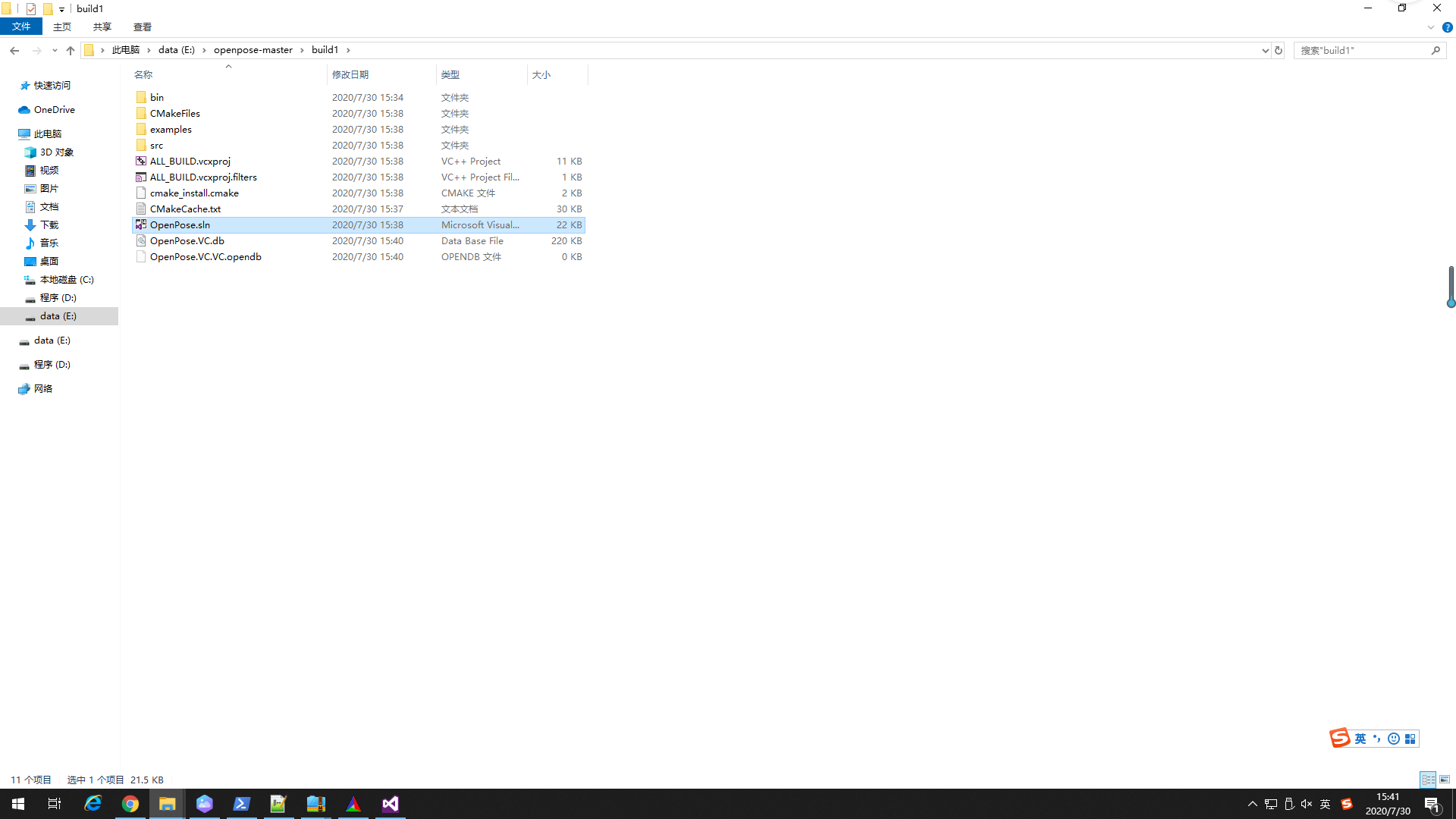Toggle Chinese/English on the Sogou input bar
This screenshot has width=1456, height=819.
tap(1360, 738)
